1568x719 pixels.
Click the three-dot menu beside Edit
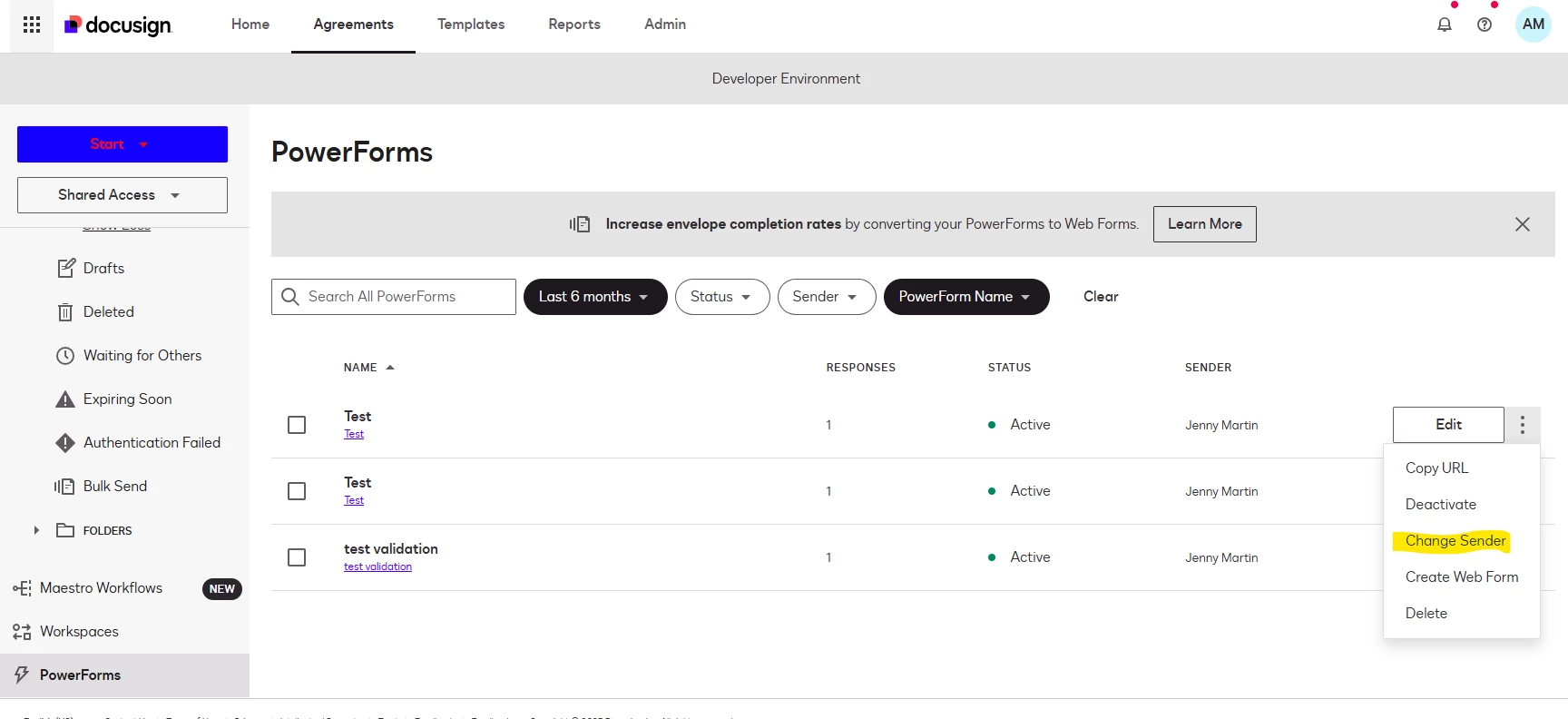pyautogui.click(x=1523, y=425)
